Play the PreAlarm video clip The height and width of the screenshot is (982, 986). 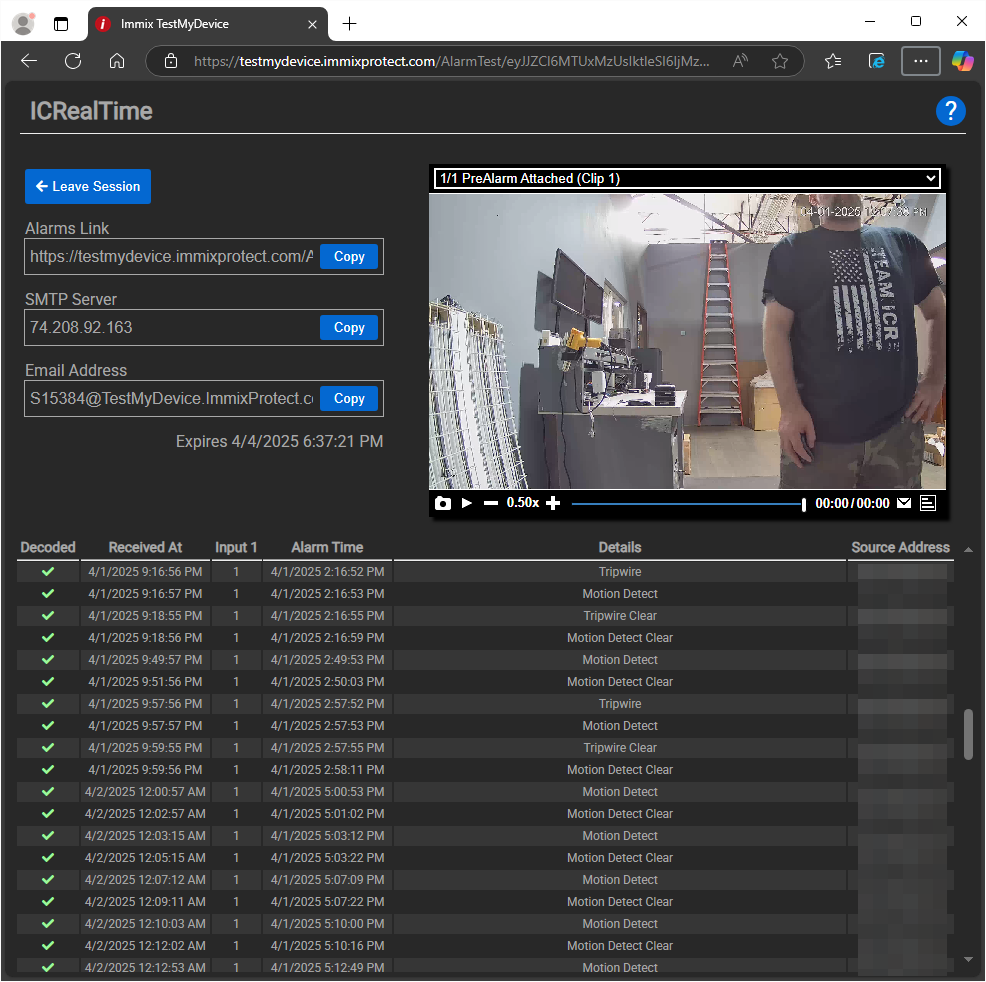pos(467,503)
